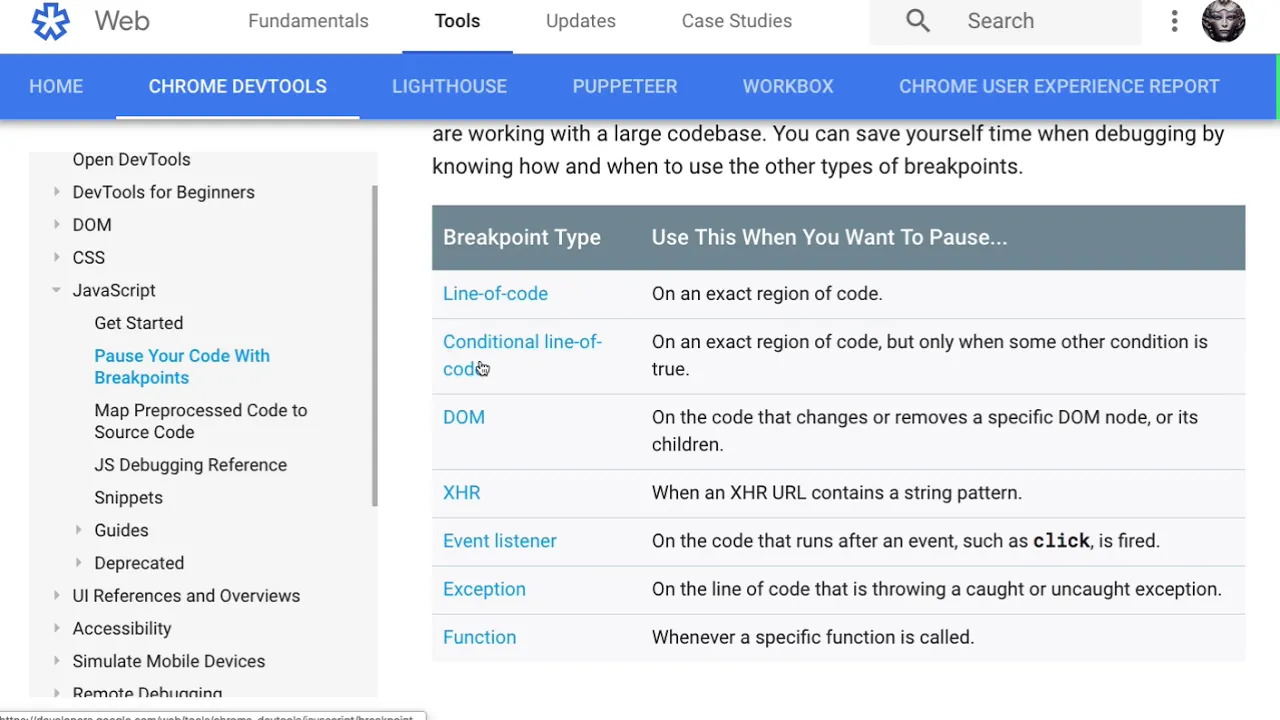Viewport: 1280px width, 720px height.
Task: Expand the Deprecated subsection arrow
Action: click(78, 563)
